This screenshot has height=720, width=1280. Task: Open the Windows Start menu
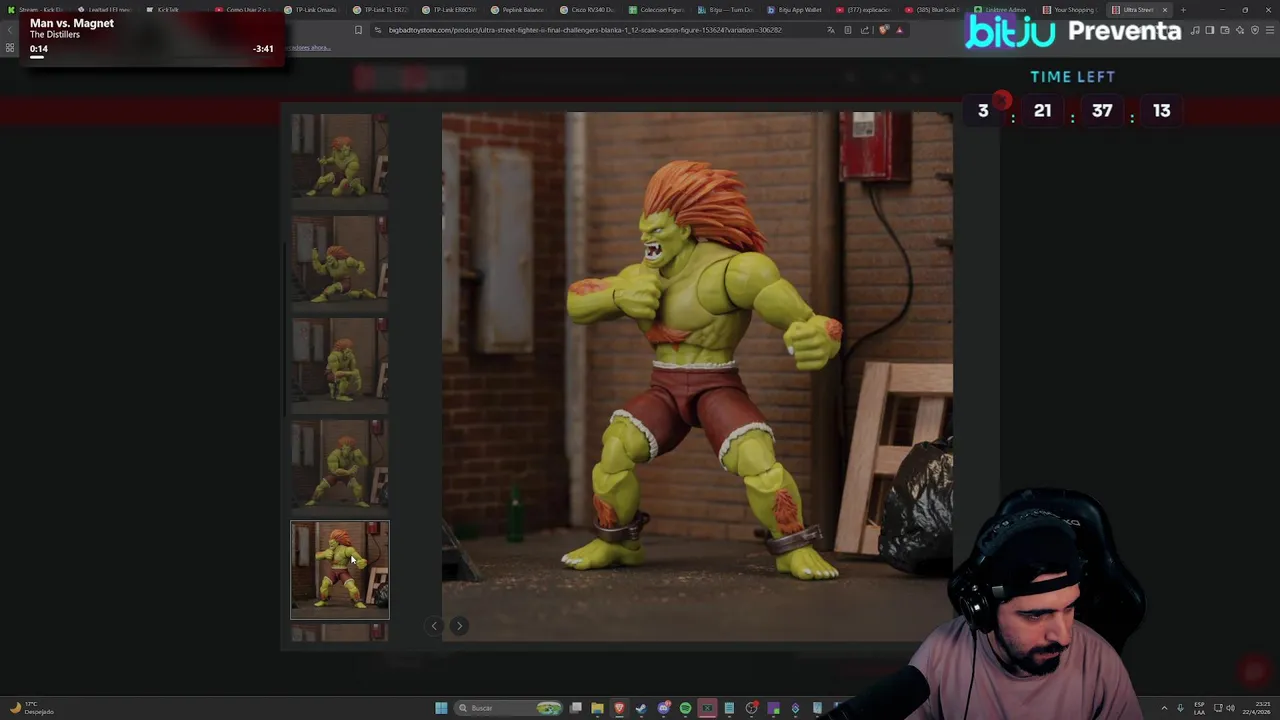click(x=441, y=708)
